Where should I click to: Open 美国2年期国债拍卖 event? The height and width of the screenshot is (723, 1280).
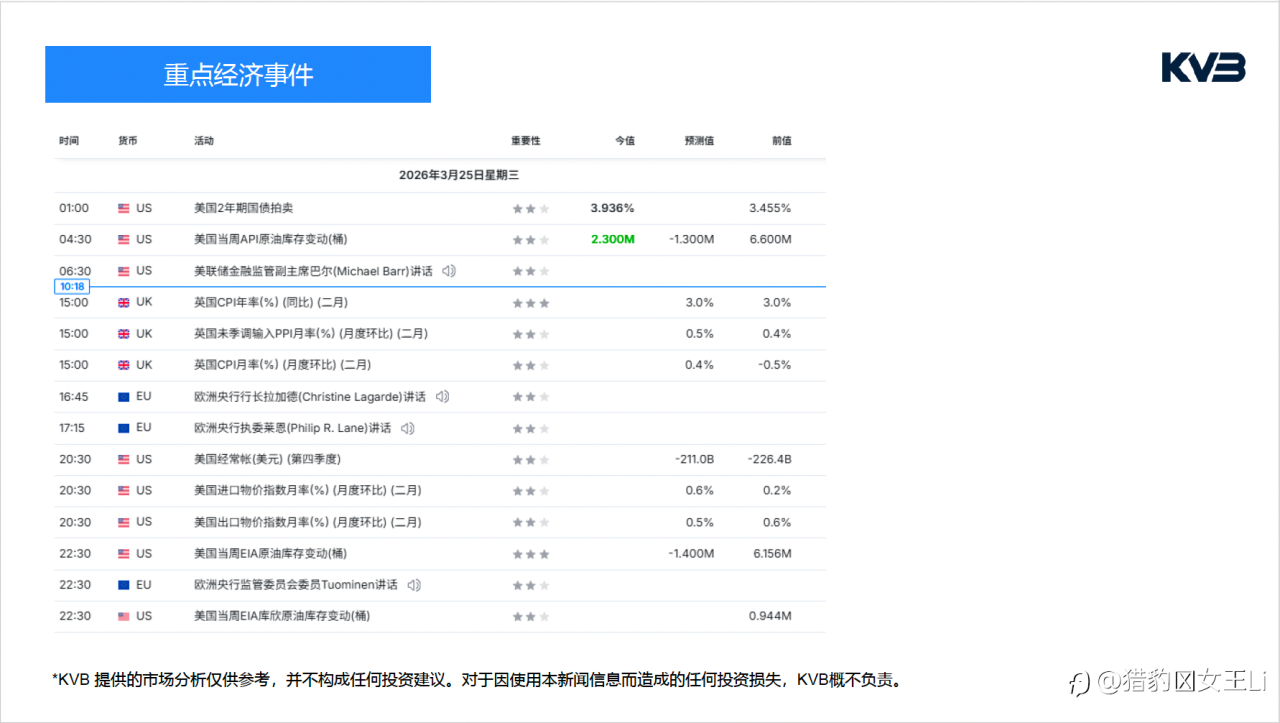243,208
